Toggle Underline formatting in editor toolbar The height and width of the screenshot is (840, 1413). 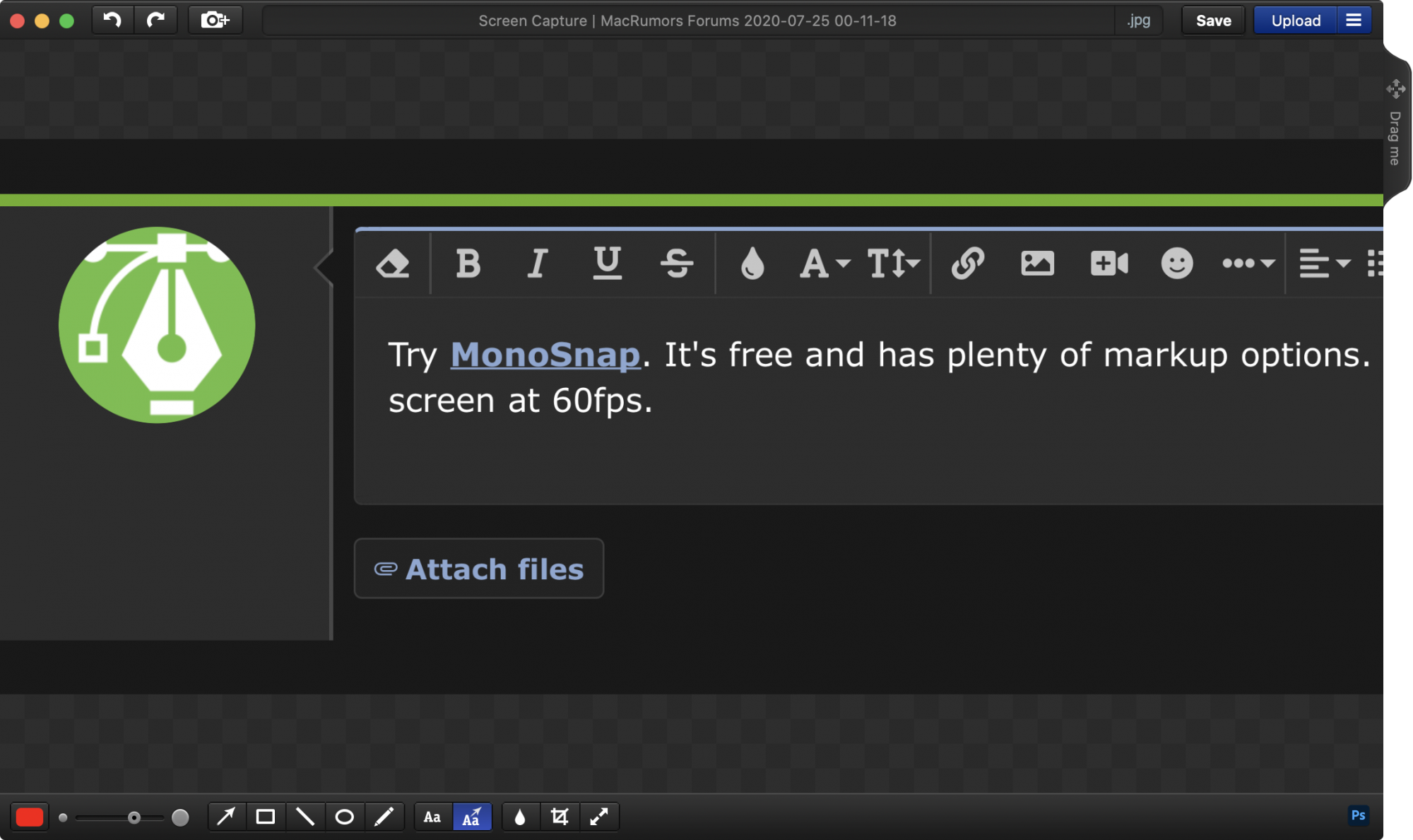pyautogui.click(x=607, y=264)
